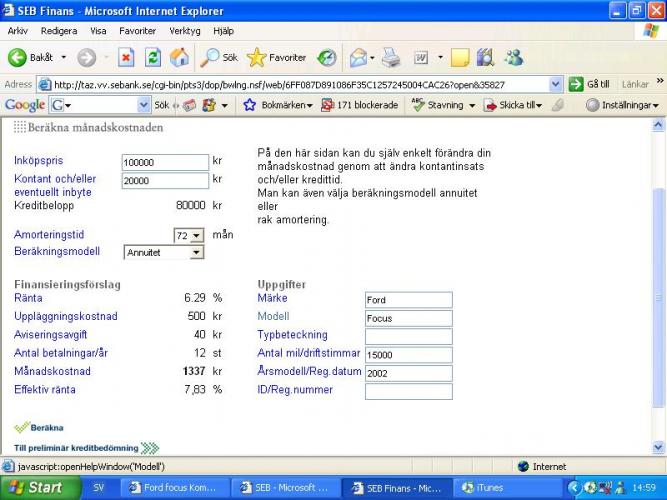Screen dimensions: 667x500
Task: Go to the browser Home page icon
Action: point(179,58)
